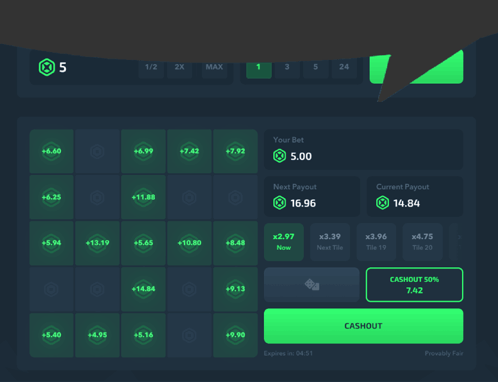Pick a random tile with dice button
This screenshot has width=498, height=382.
[312, 285]
